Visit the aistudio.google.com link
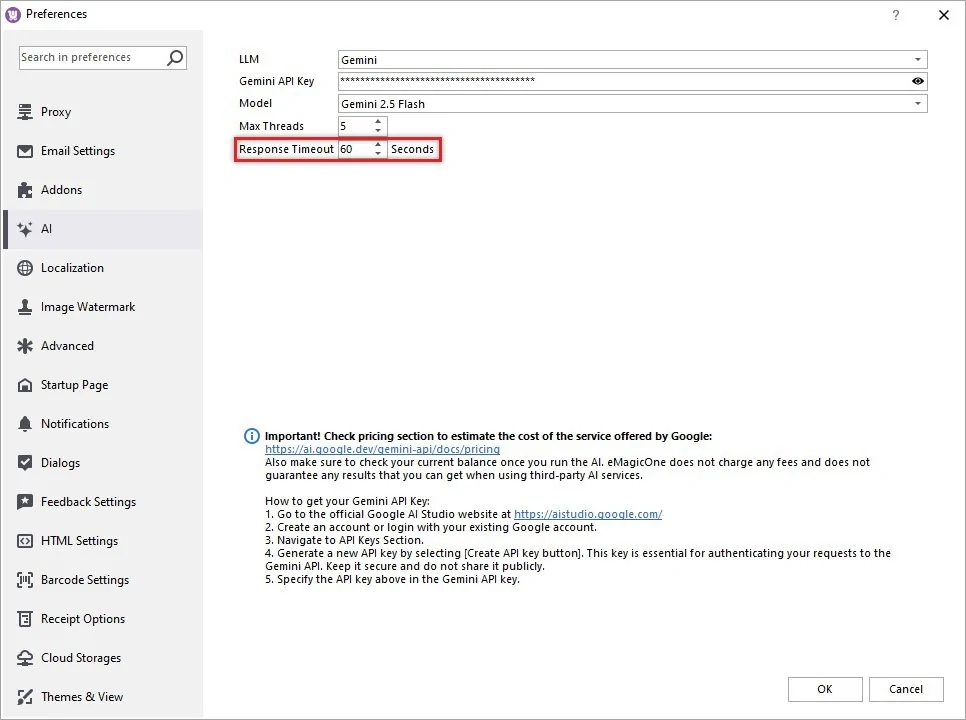The image size is (966, 720). click(x=588, y=514)
